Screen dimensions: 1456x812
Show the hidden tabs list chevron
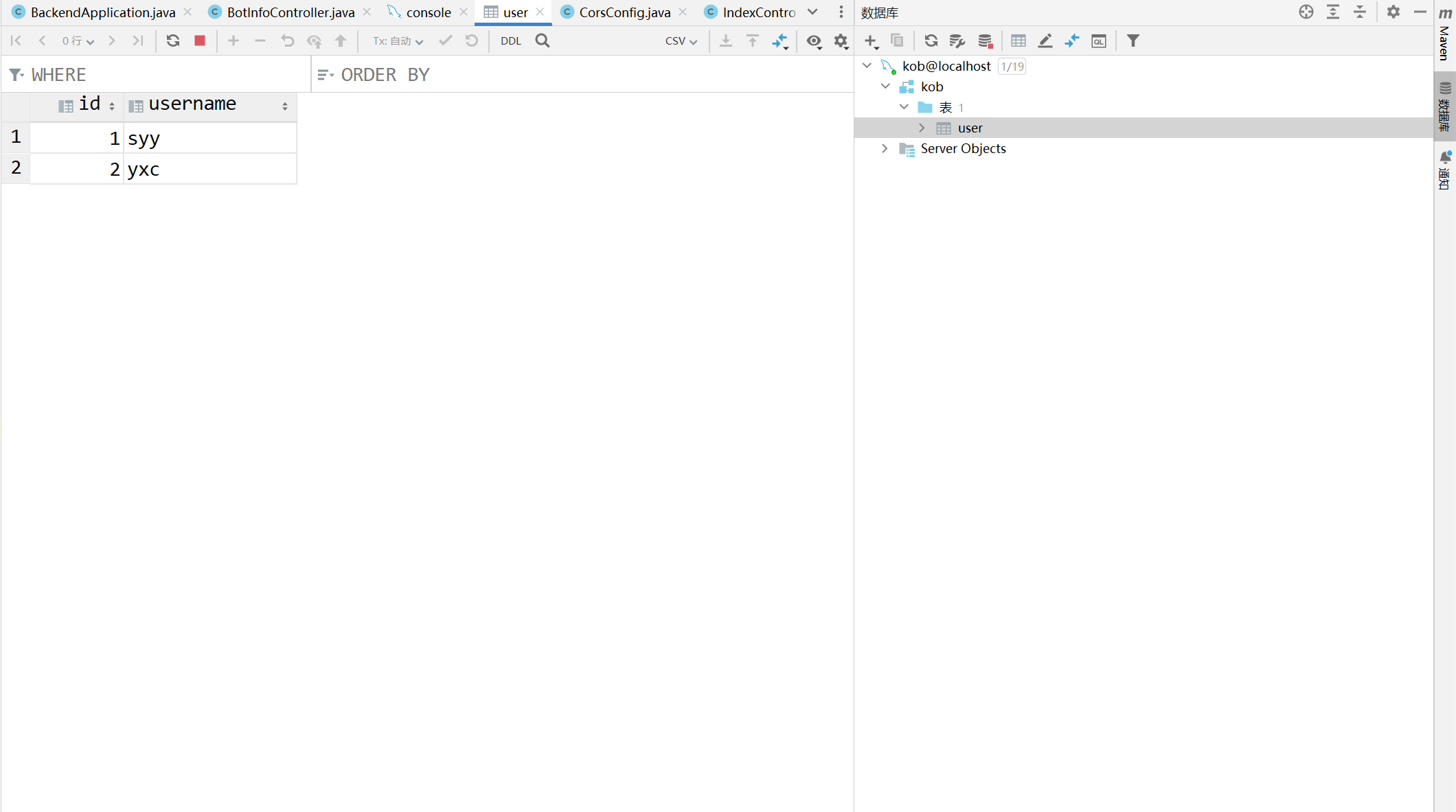pos(812,12)
